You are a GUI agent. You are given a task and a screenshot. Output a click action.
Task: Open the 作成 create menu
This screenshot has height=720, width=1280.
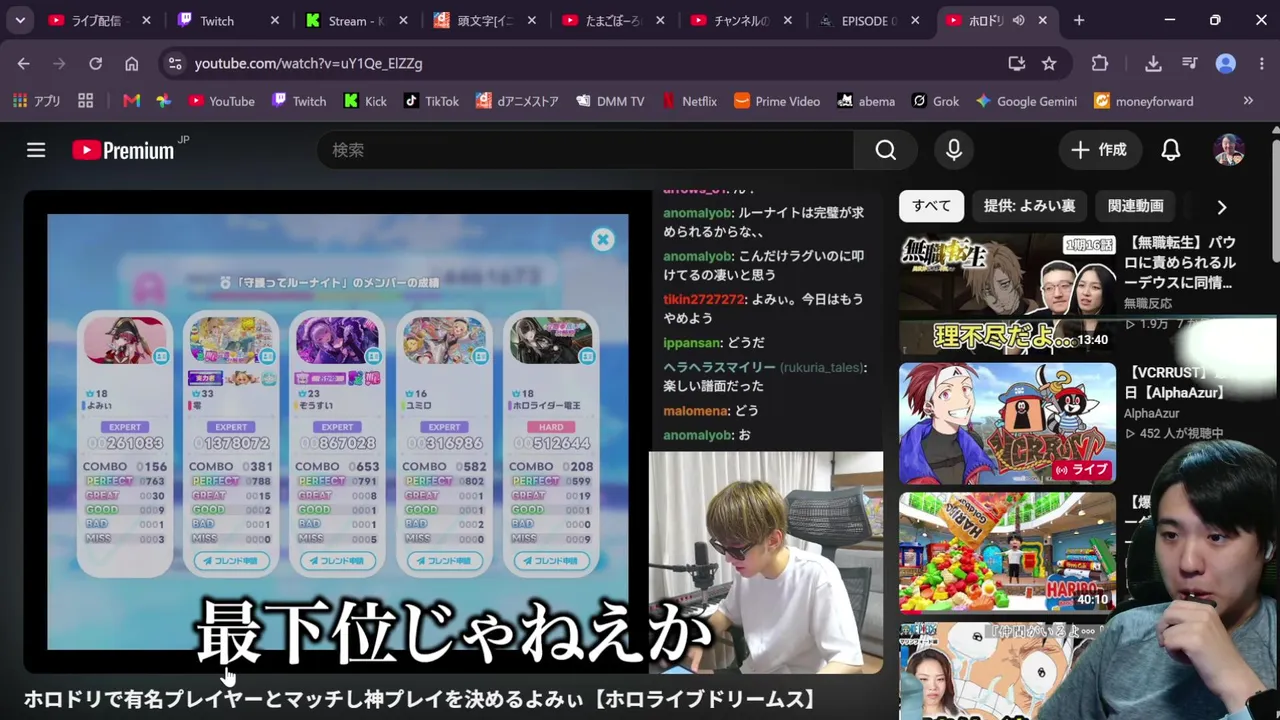[1098, 150]
